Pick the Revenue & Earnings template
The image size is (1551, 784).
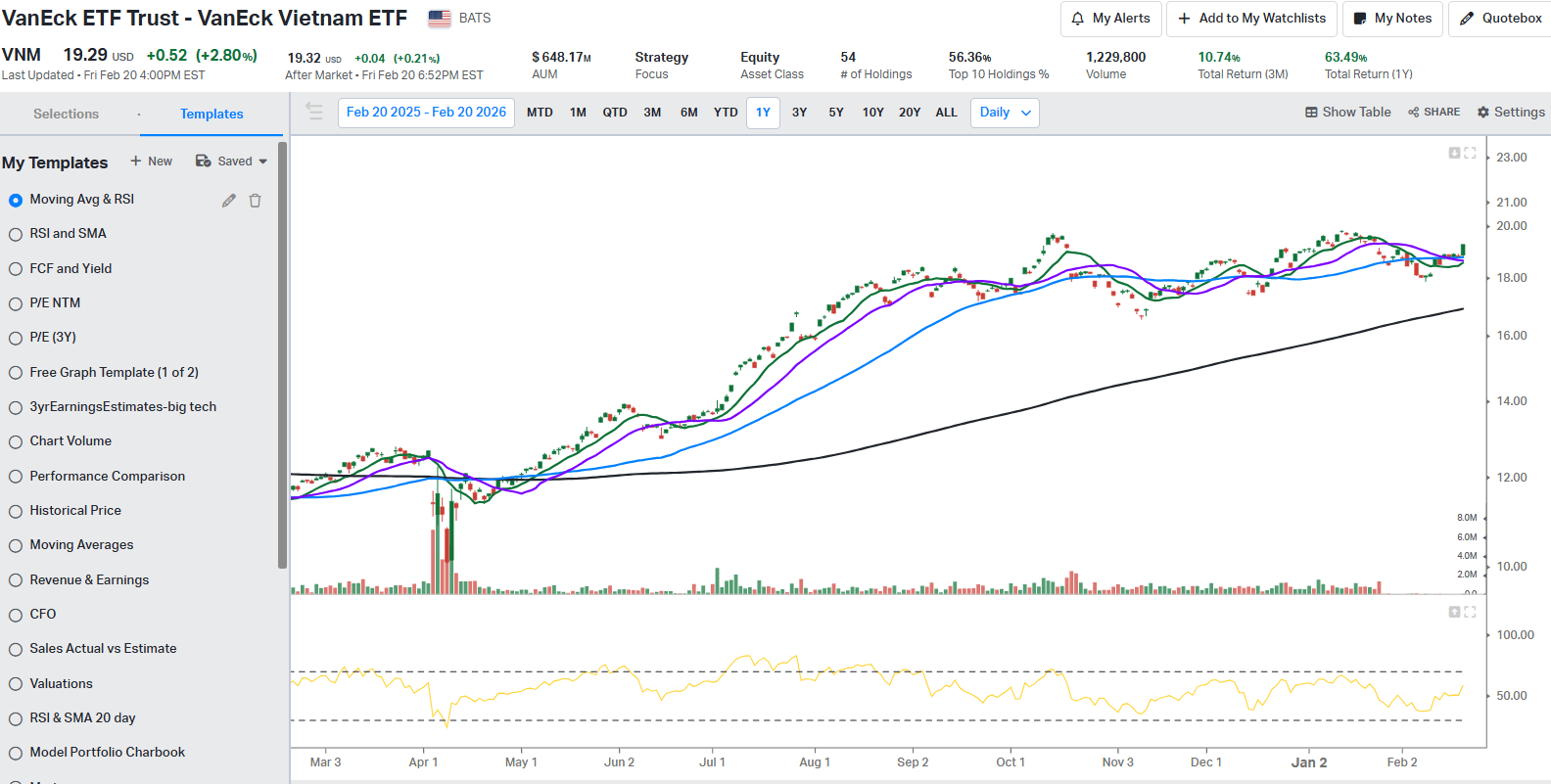(16, 580)
